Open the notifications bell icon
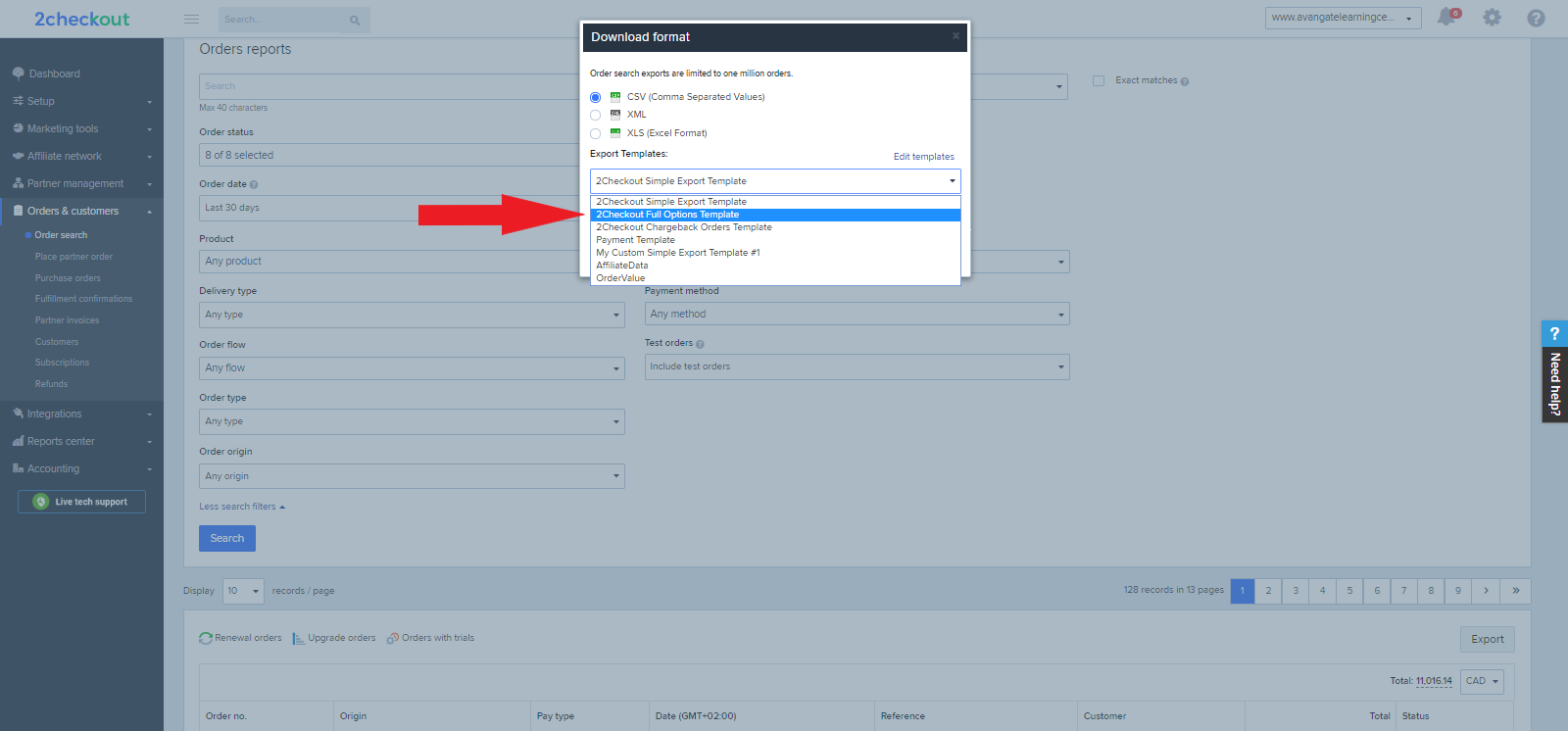 coord(1446,17)
